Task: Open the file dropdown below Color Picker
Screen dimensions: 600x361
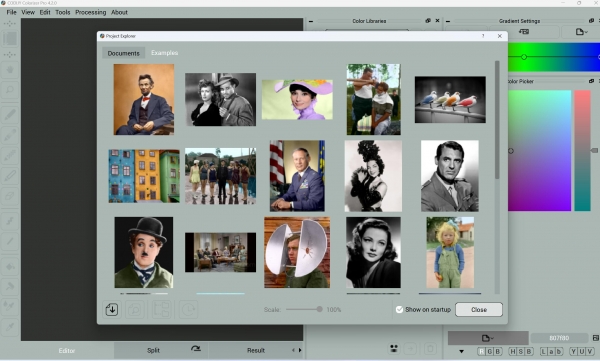Action: 488,338
